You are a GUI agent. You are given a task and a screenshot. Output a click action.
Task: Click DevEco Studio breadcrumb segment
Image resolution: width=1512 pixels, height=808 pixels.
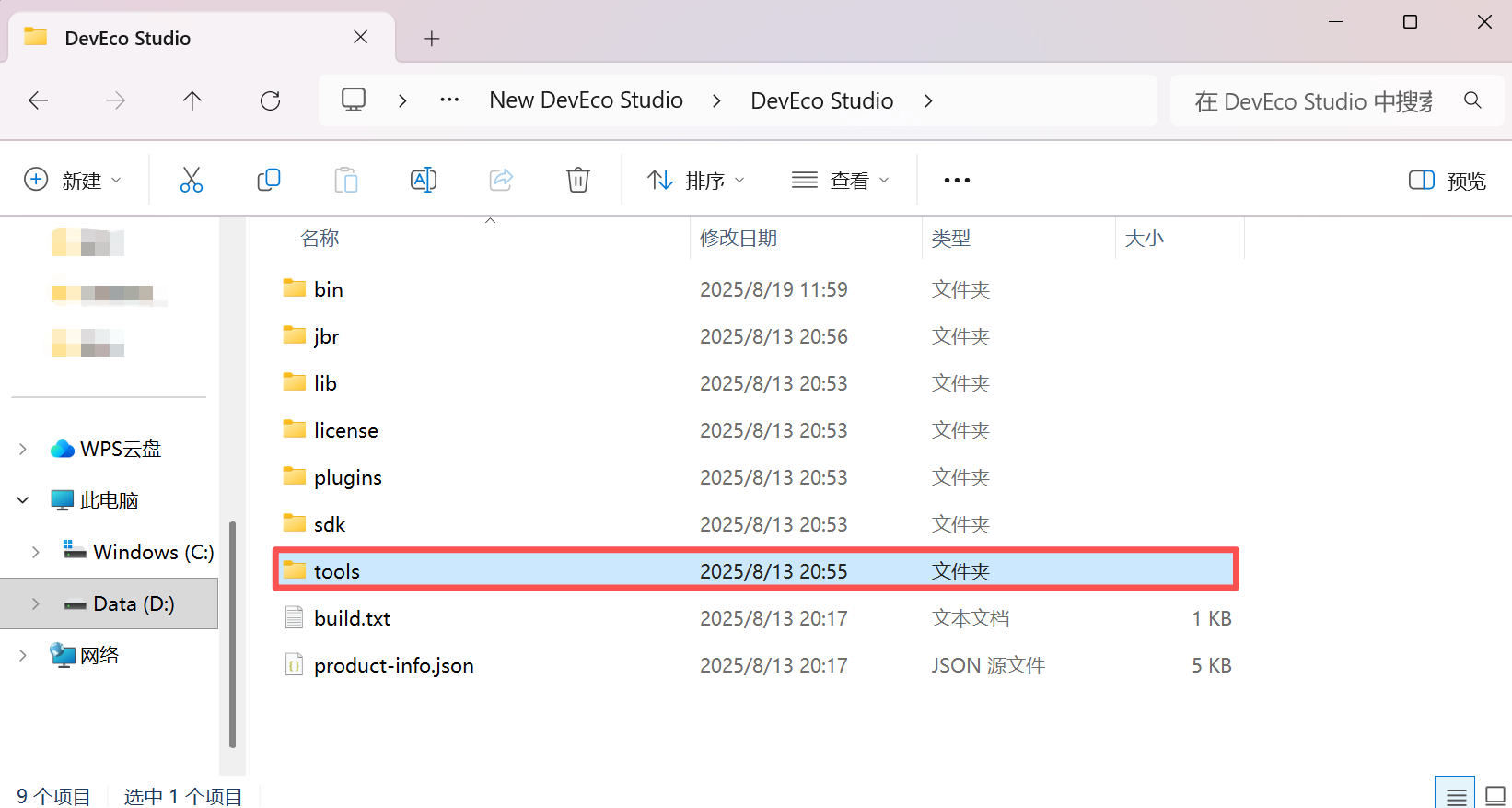[x=822, y=100]
